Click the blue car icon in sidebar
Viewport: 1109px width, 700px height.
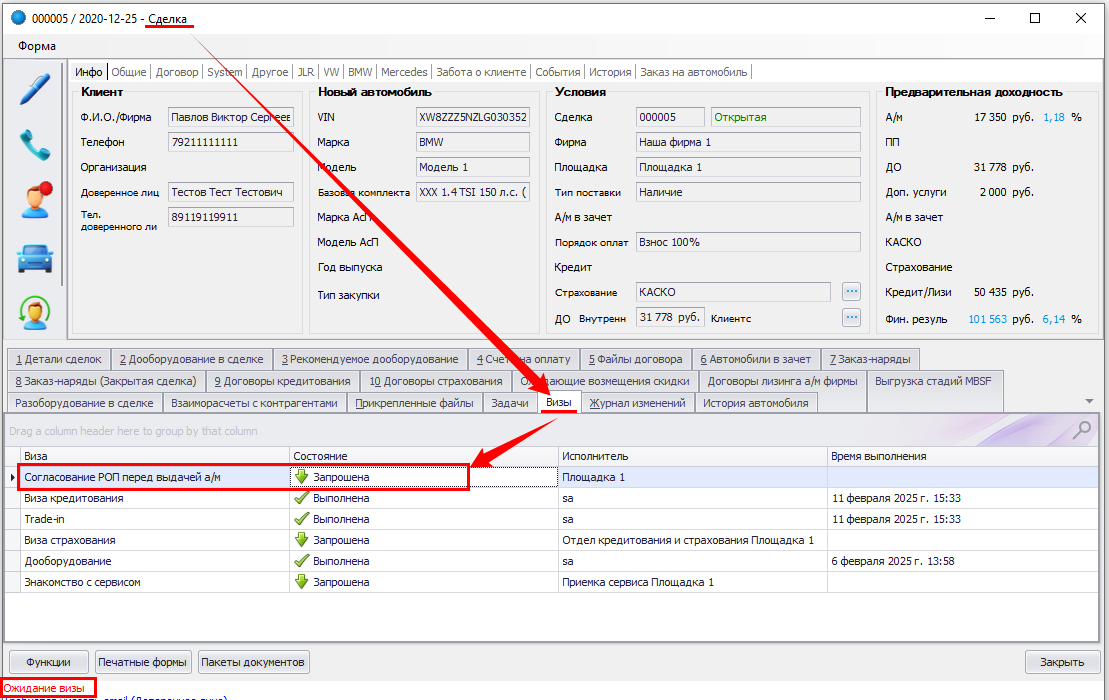(35, 258)
